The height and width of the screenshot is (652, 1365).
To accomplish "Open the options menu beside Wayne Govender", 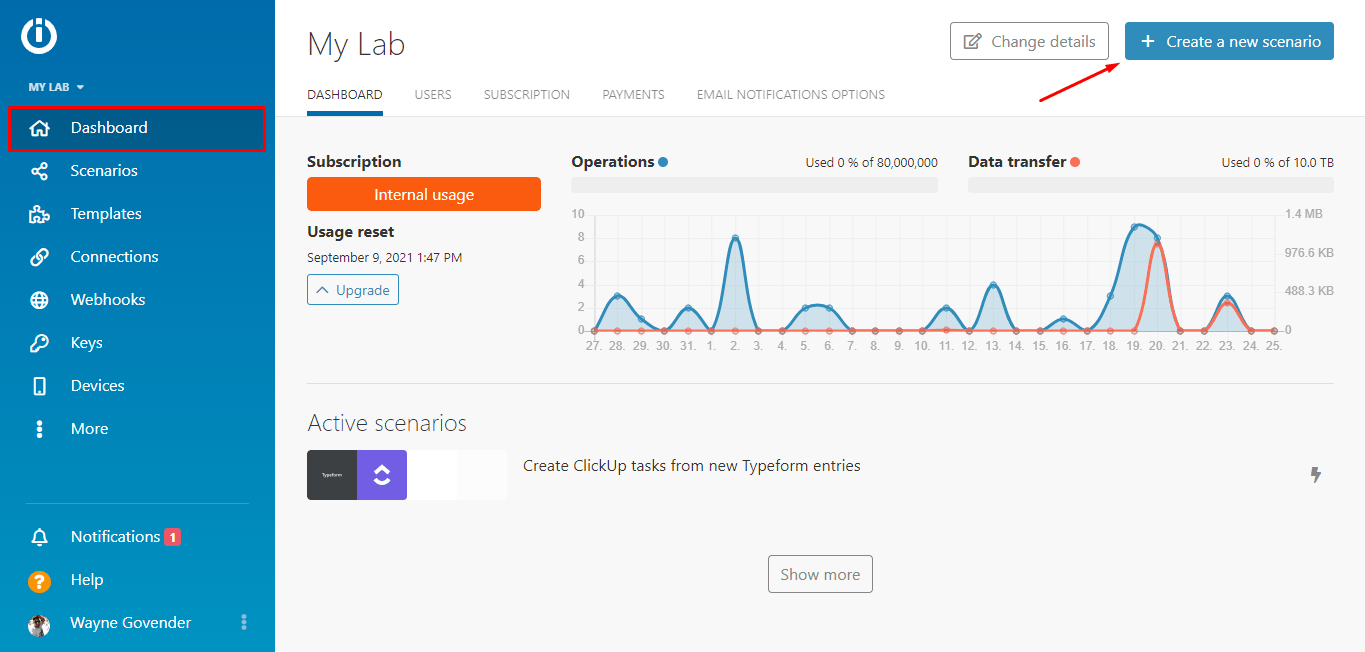I will coord(244,623).
